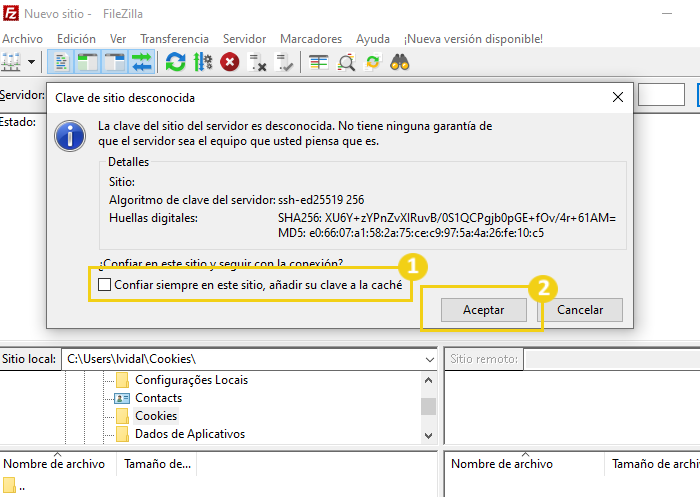This screenshot has height=497, width=700.
Task: Toggle processing of transfer queue icon
Action: pyautogui.click(x=203, y=62)
